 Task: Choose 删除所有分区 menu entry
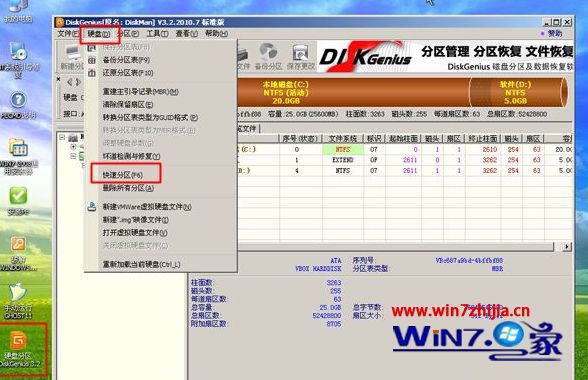128,188
